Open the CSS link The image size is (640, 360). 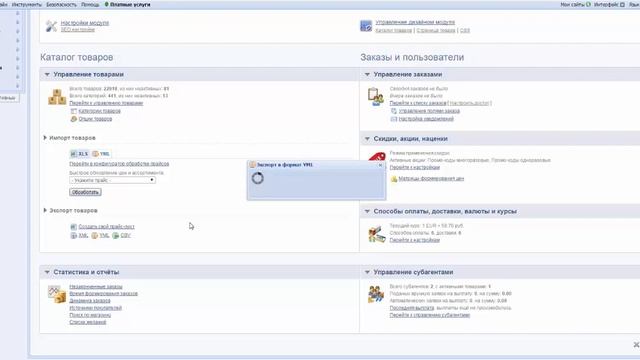pyautogui.click(x=465, y=30)
